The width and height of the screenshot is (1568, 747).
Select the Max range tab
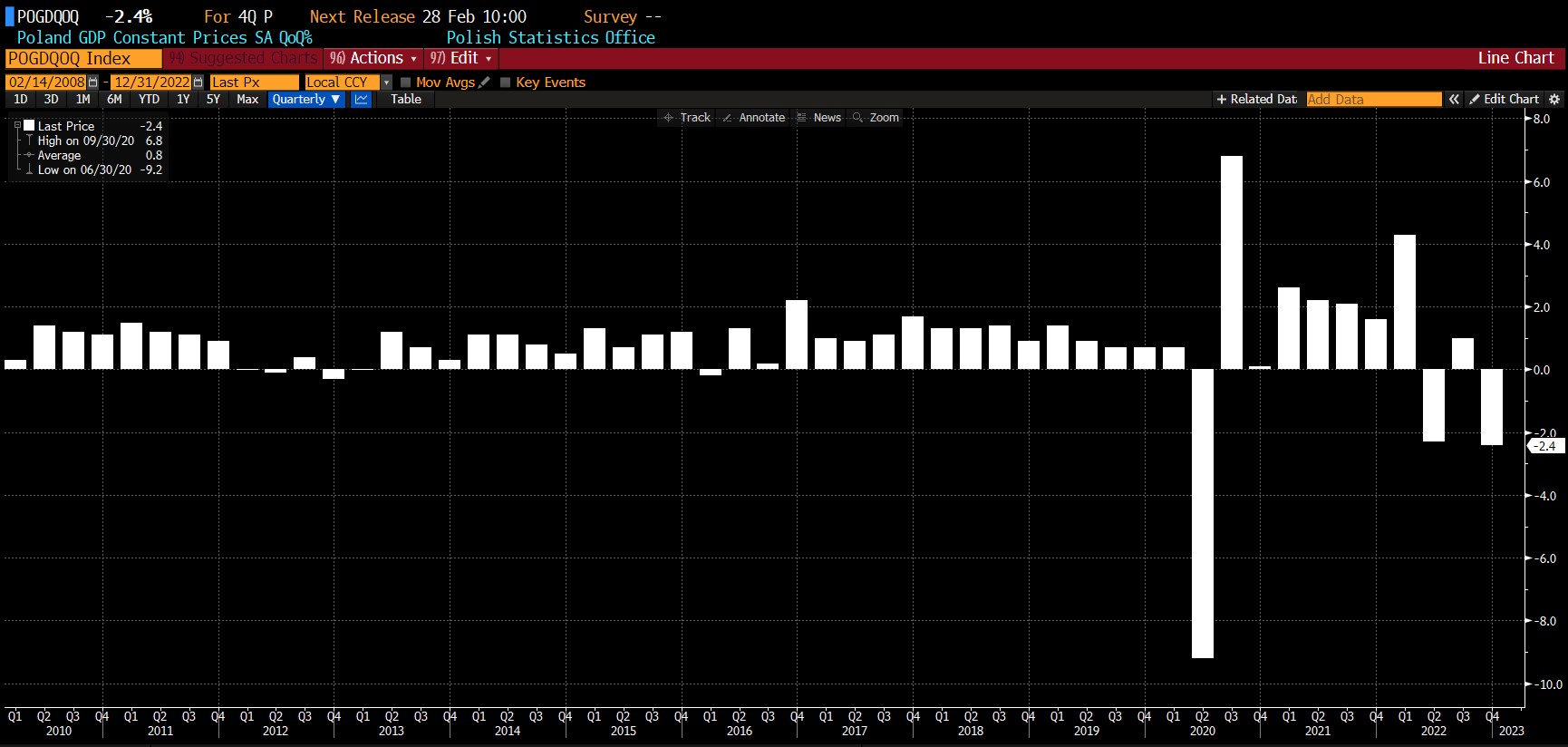247,100
